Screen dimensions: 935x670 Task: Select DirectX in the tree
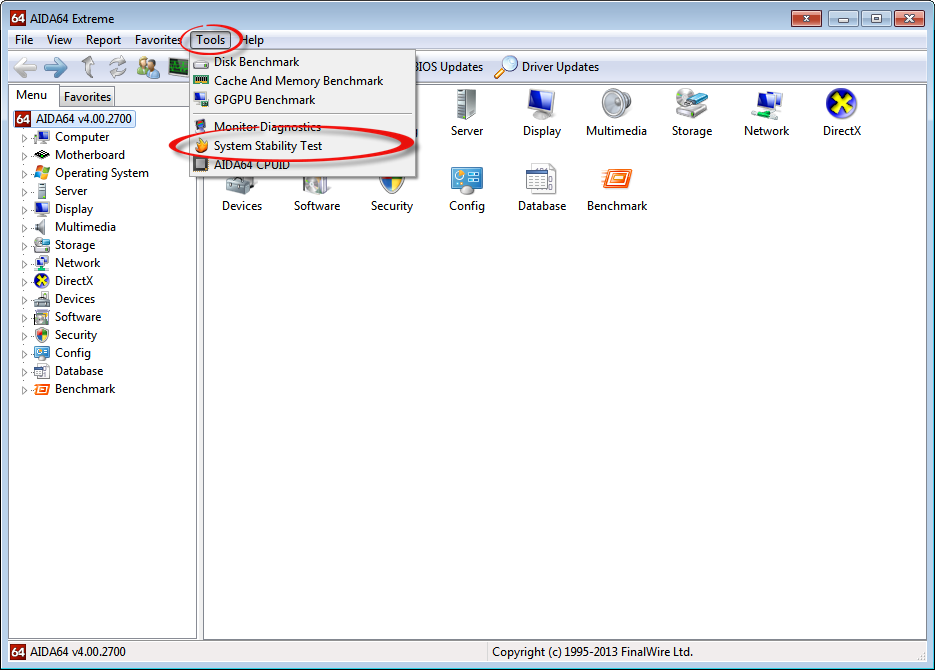pos(73,281)
